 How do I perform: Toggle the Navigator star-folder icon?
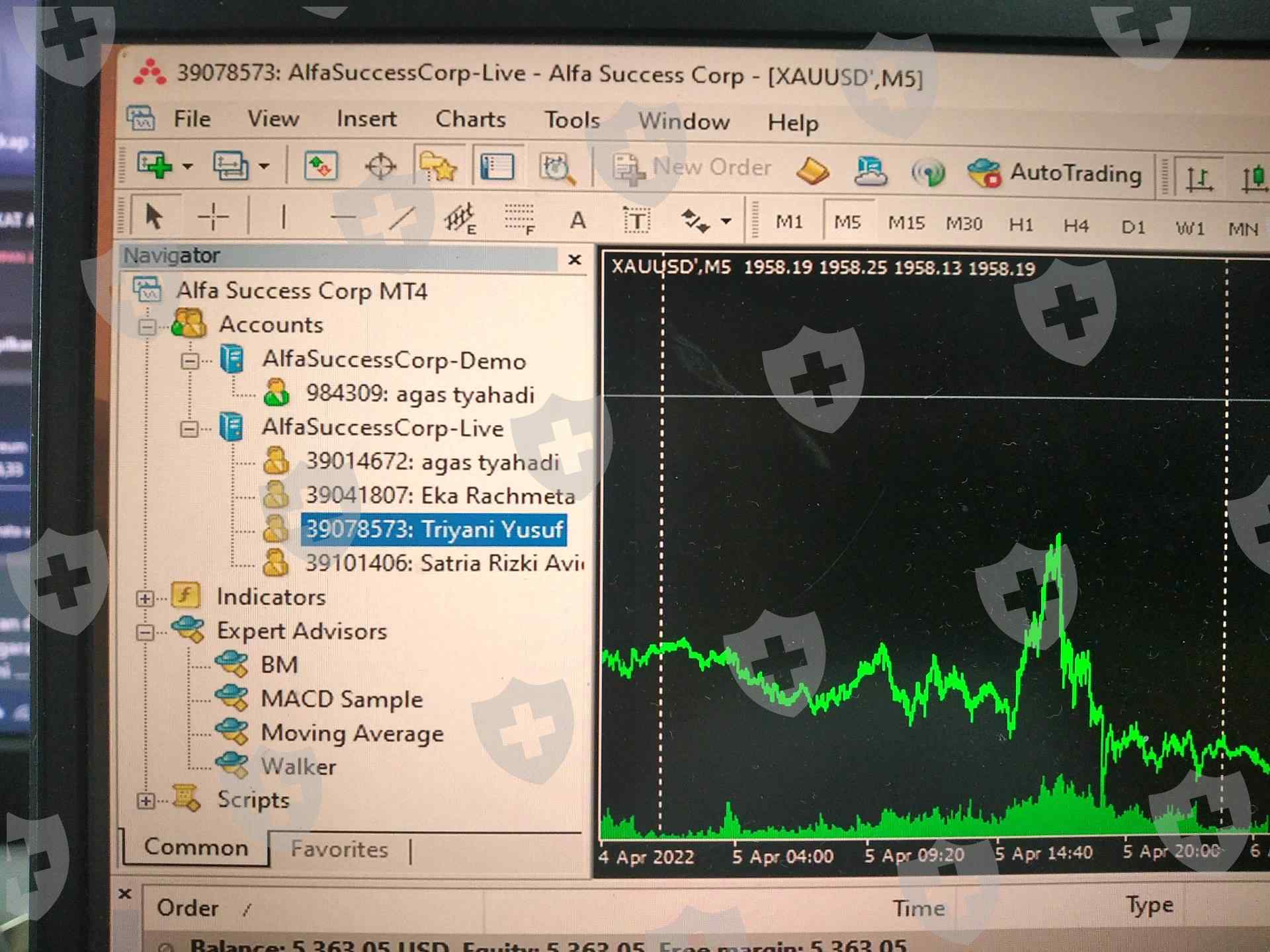(x=437, y=167)
